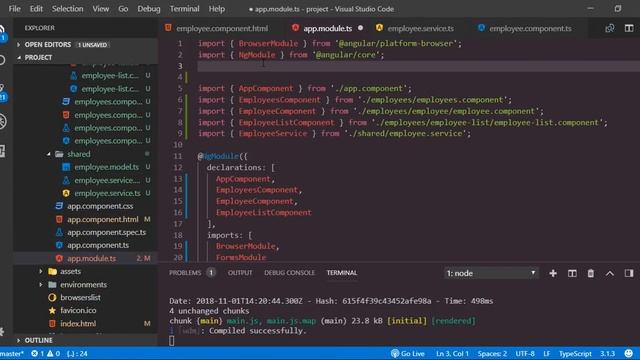This screenshot has width=640, height=360.
Task: Expand the Outline section
Action: pos(86,340)
